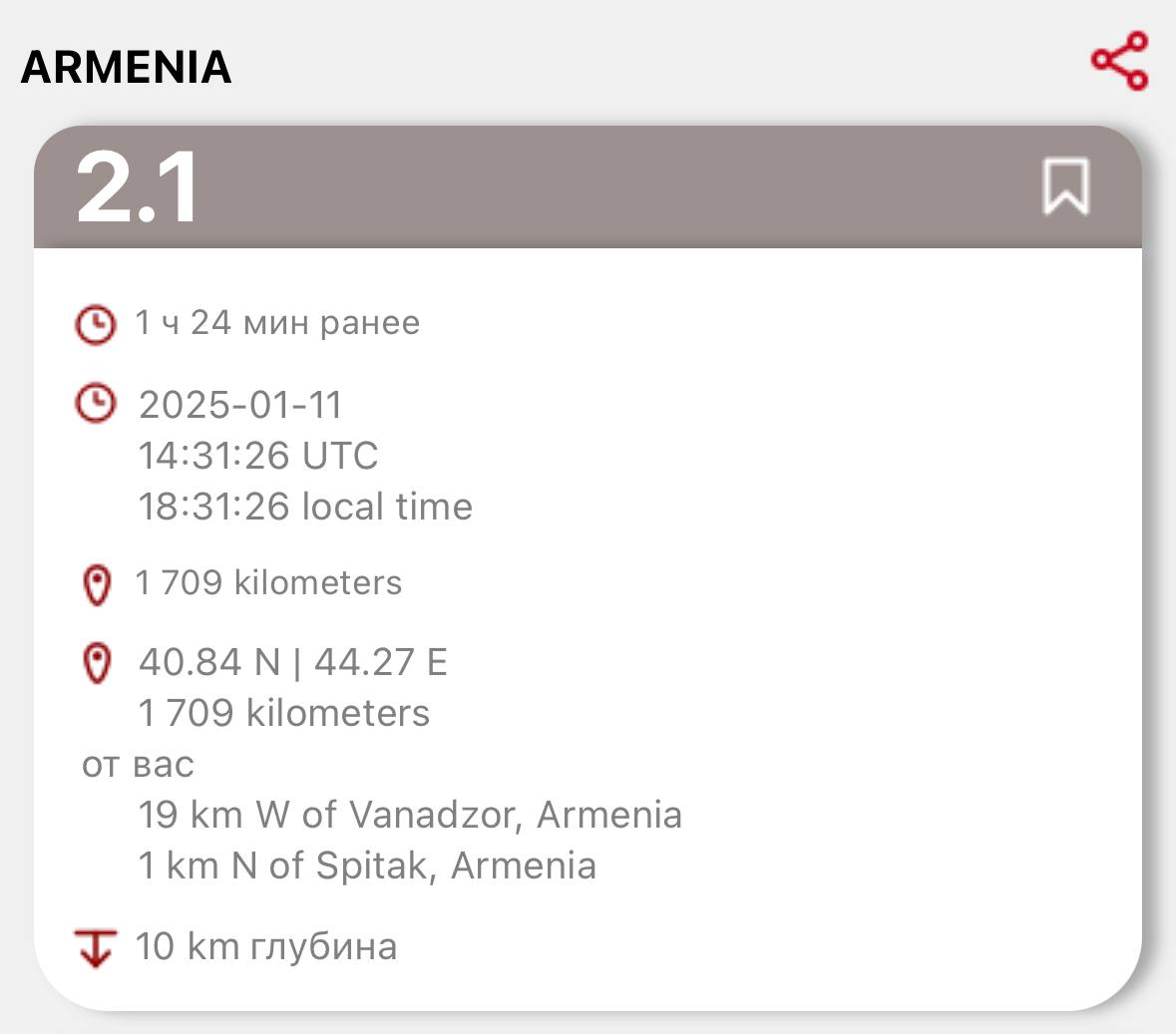Open the "19 km W of Vanadzor" location
This screenshot has width=1176, height=1034.
410,815
